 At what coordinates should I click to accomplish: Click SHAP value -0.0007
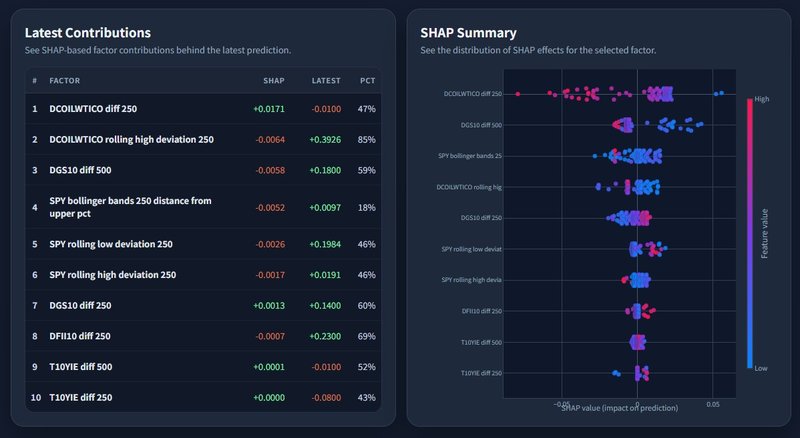pos(270,336)
